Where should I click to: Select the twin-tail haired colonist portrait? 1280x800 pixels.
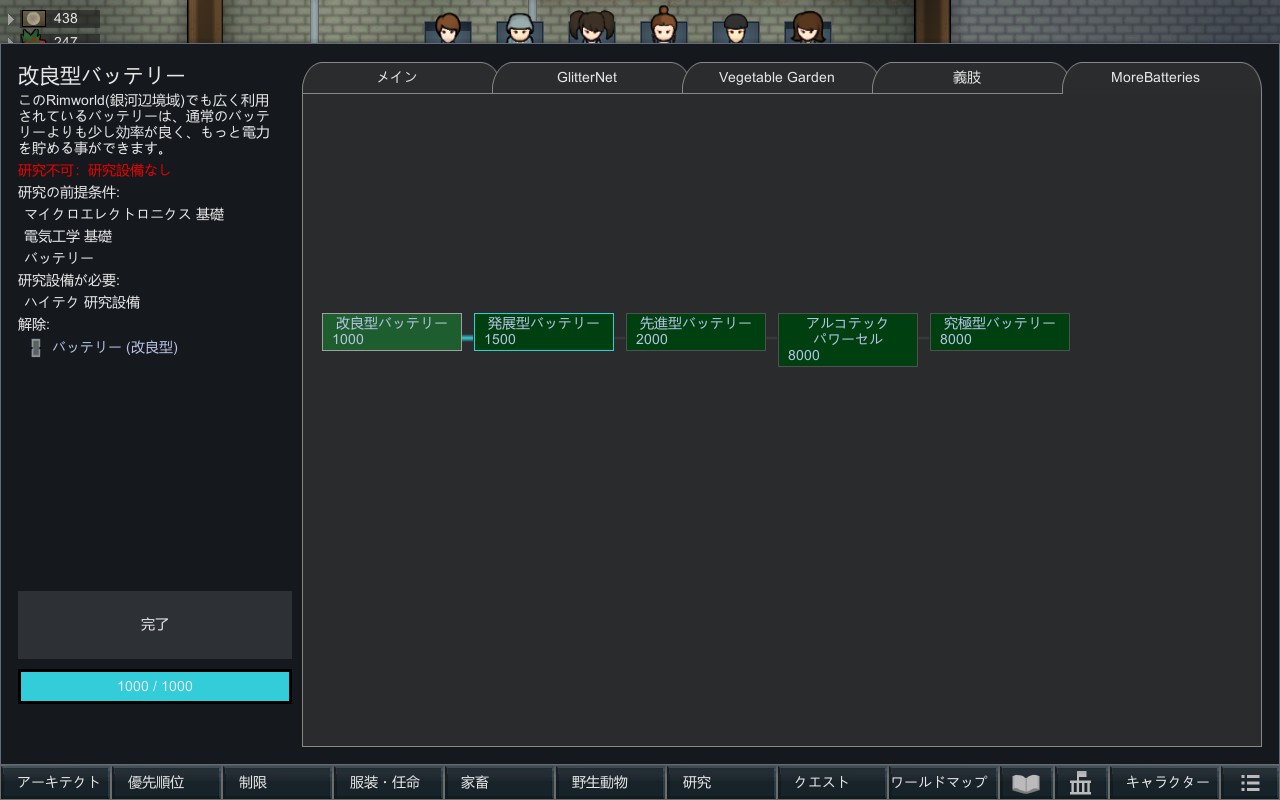(x=591, y=28)
